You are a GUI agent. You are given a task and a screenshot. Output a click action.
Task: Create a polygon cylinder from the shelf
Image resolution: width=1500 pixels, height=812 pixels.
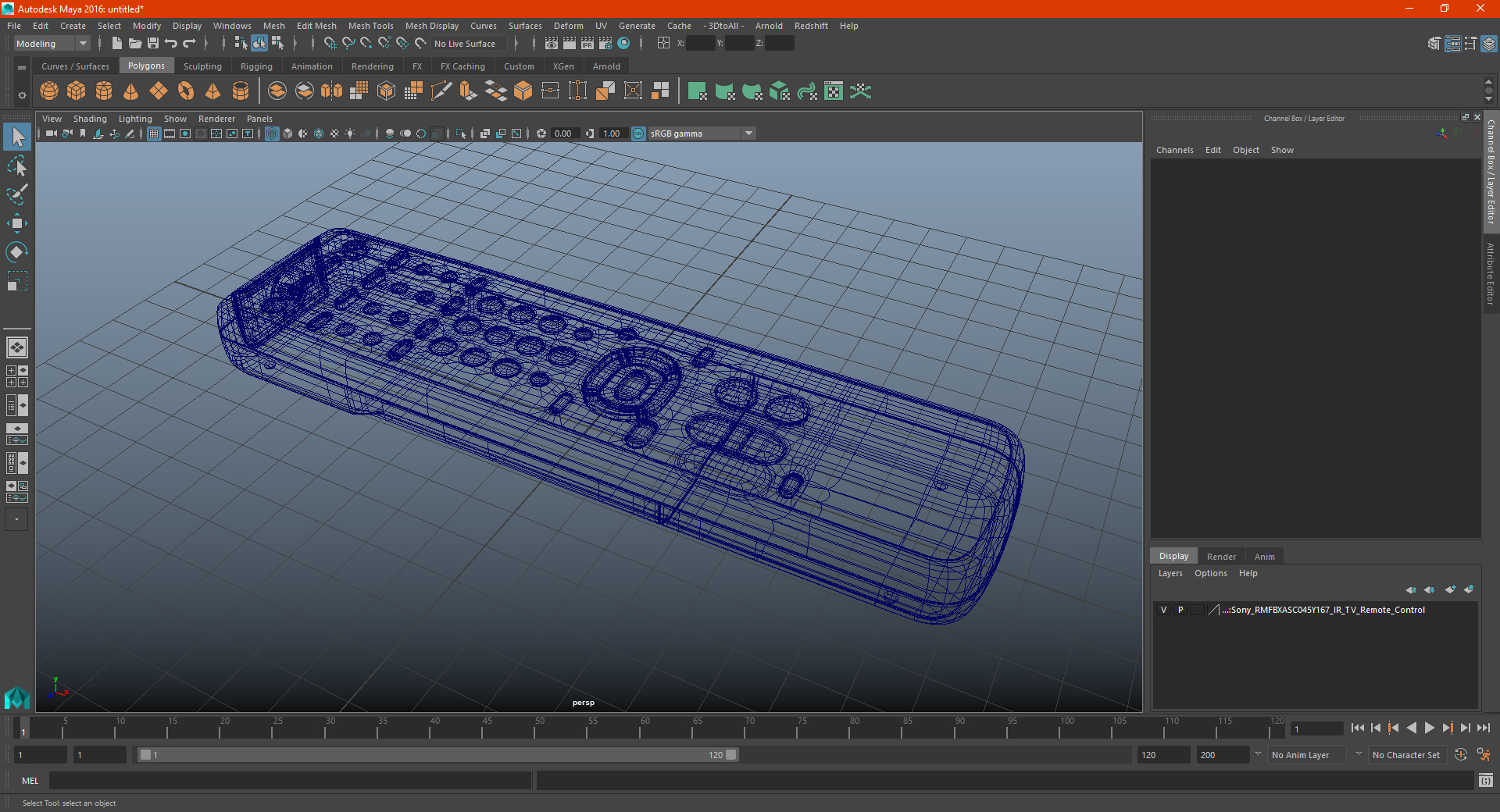[104, 91]
